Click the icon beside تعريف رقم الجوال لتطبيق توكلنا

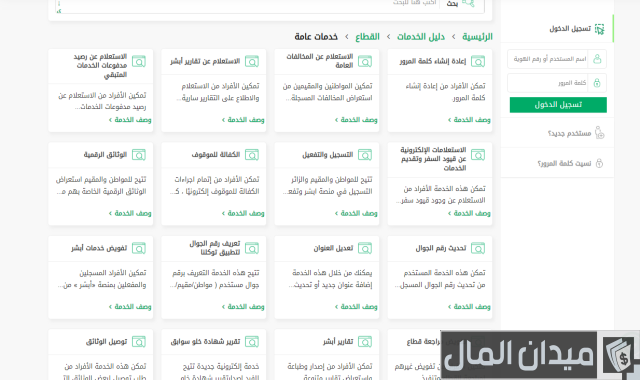point(252,248)
